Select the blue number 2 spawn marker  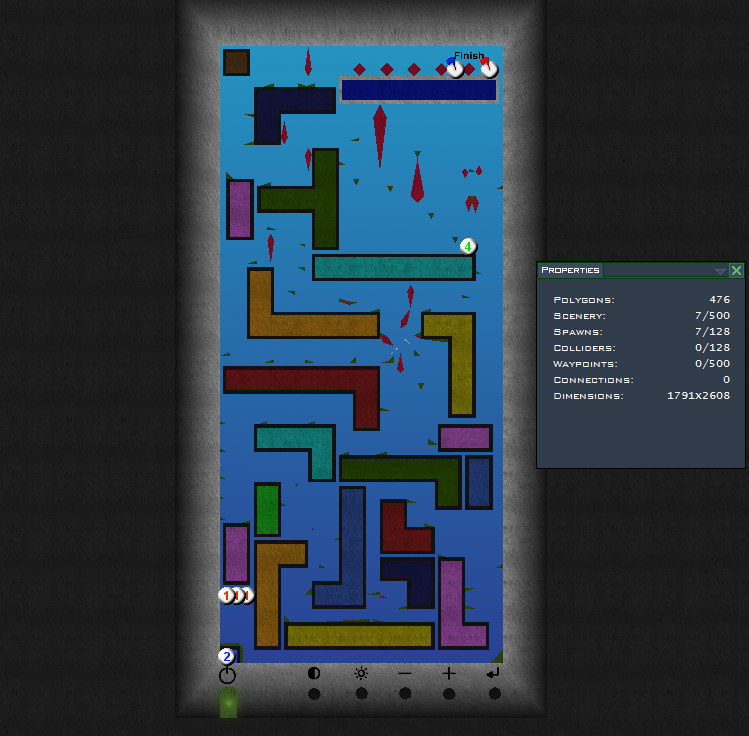coord(227,657)
